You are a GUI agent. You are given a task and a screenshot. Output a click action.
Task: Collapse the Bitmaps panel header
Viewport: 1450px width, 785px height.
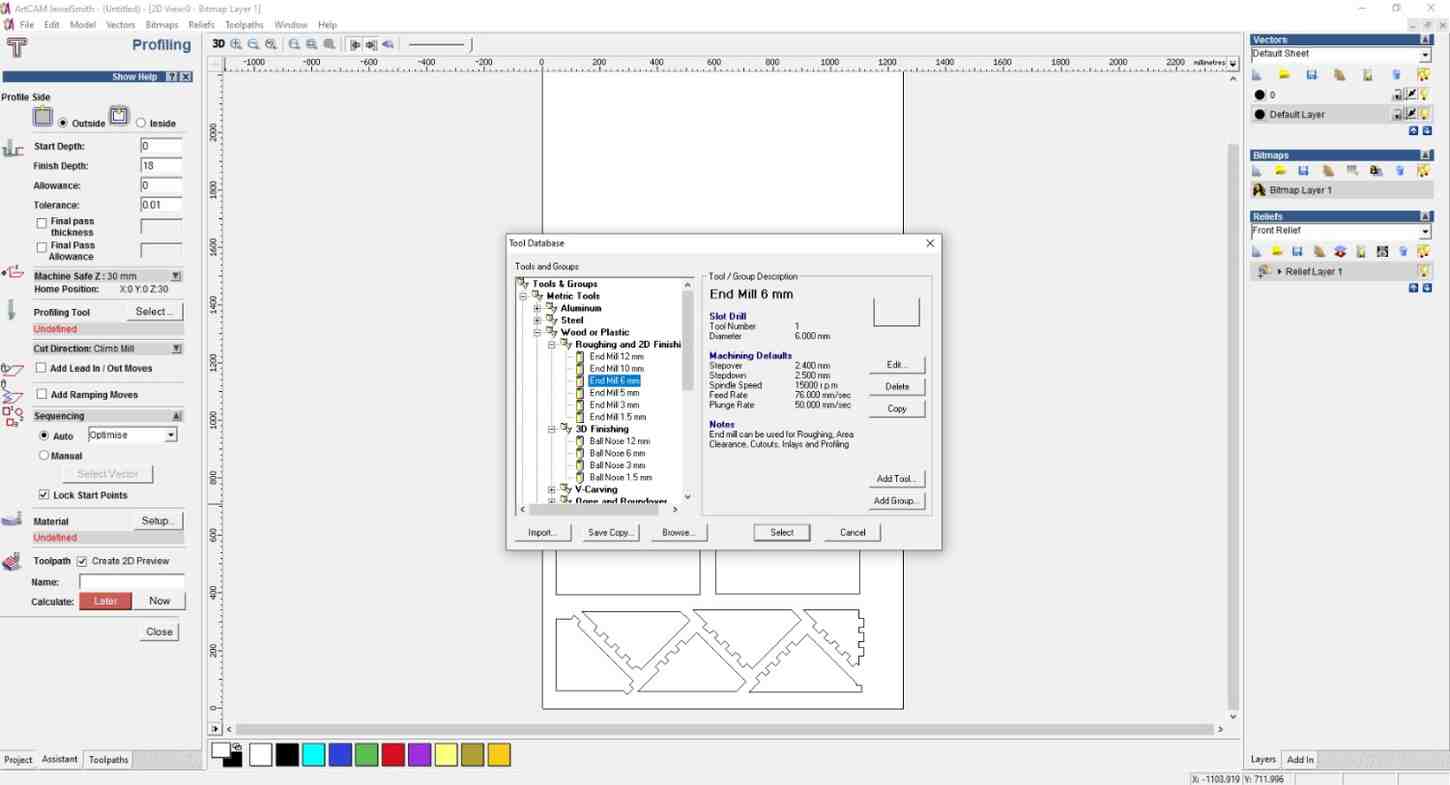point(1427,155)
